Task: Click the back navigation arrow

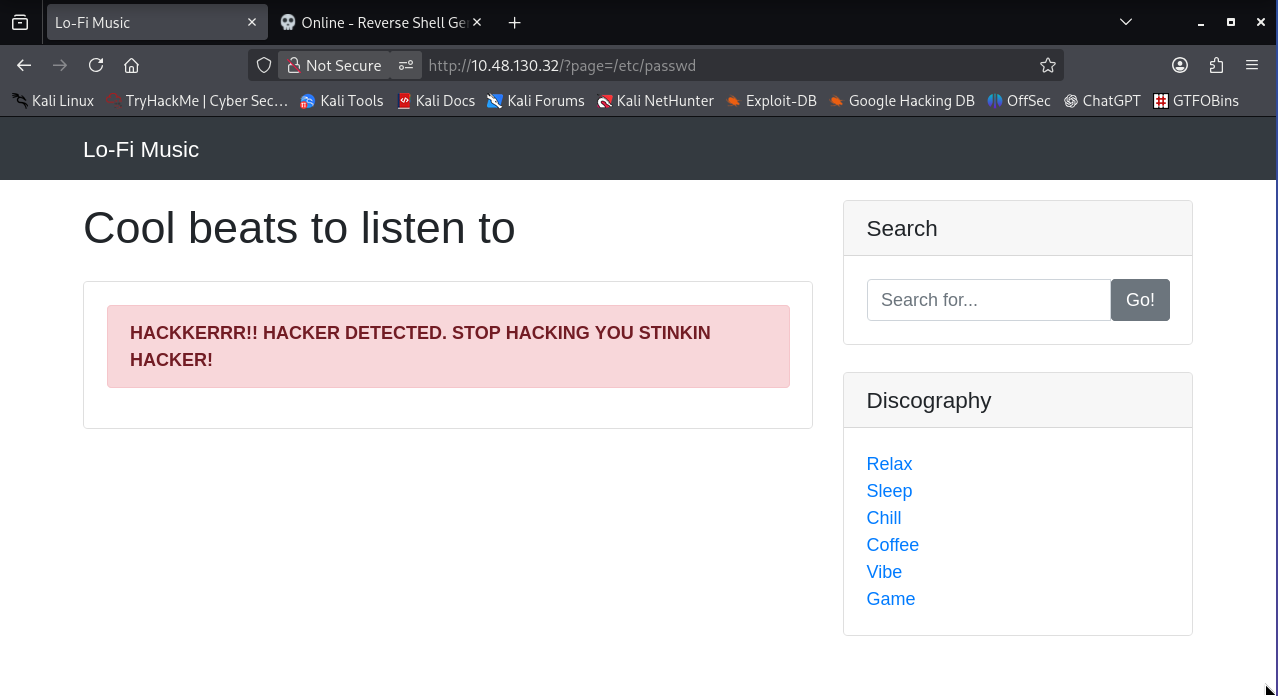Action: click(x=24, y=65)
